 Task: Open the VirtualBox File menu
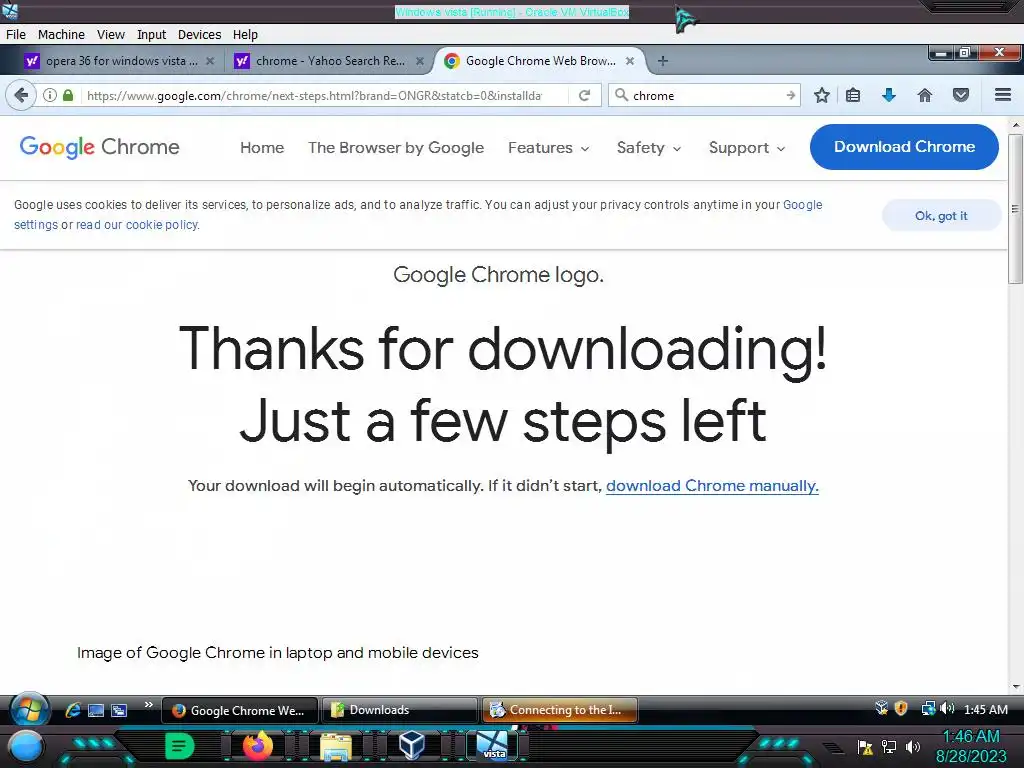[x=16, y=35]
